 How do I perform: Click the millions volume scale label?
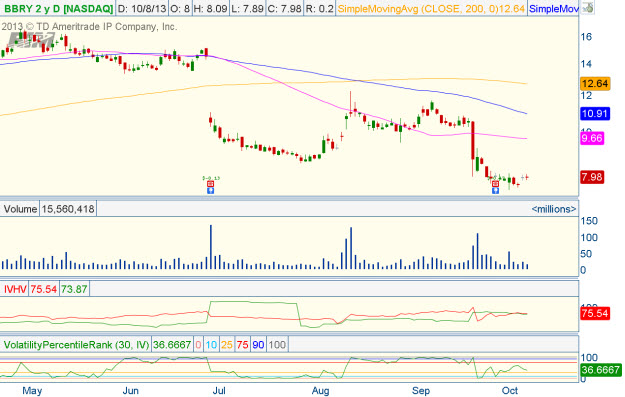[554, 209]
